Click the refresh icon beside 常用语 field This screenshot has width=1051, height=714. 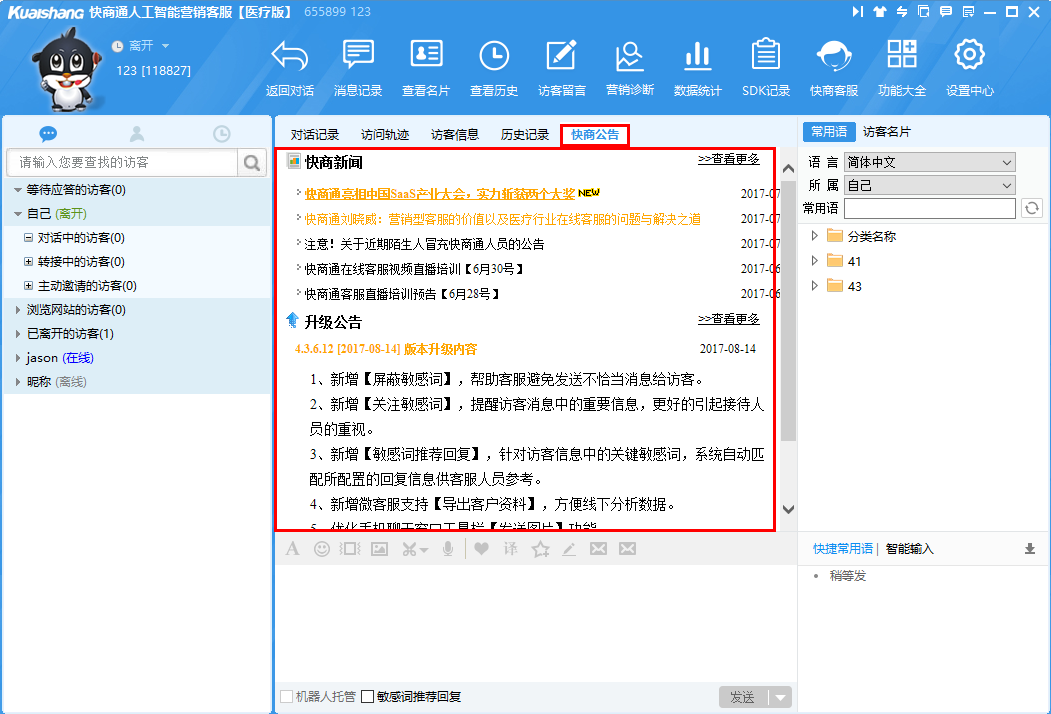(1031, 209)
